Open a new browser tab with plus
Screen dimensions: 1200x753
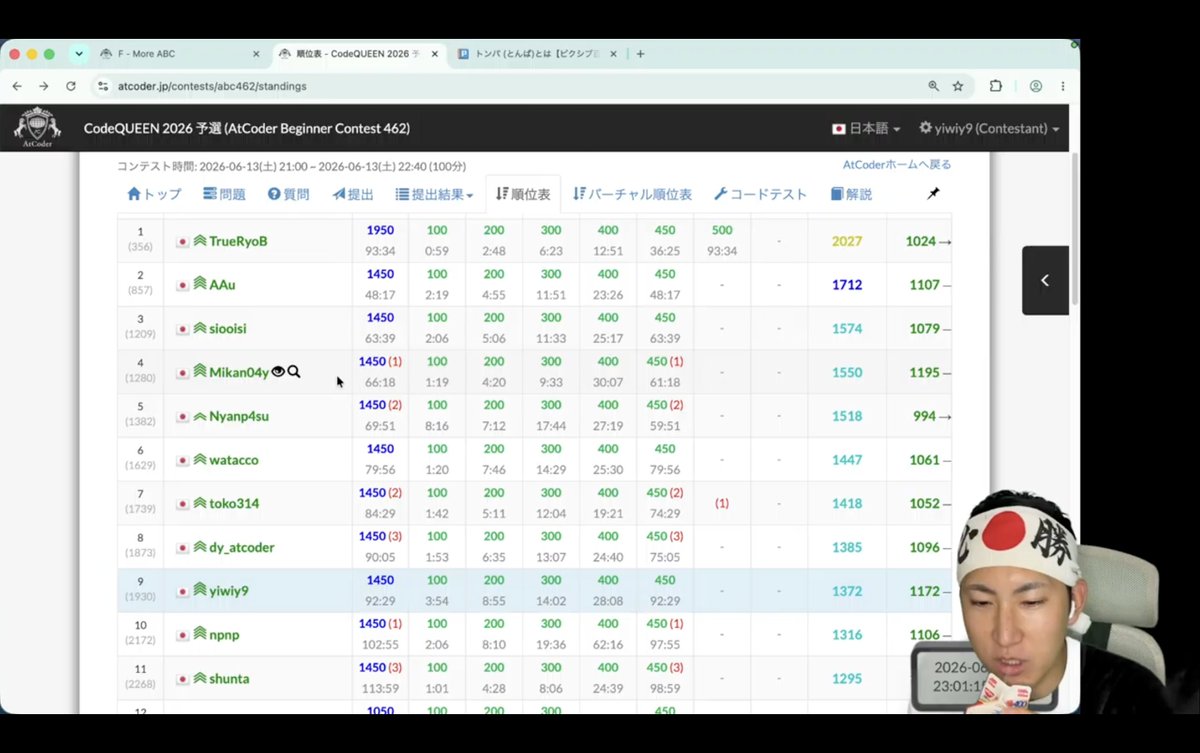pyautogui.click(x=640, y=54)
